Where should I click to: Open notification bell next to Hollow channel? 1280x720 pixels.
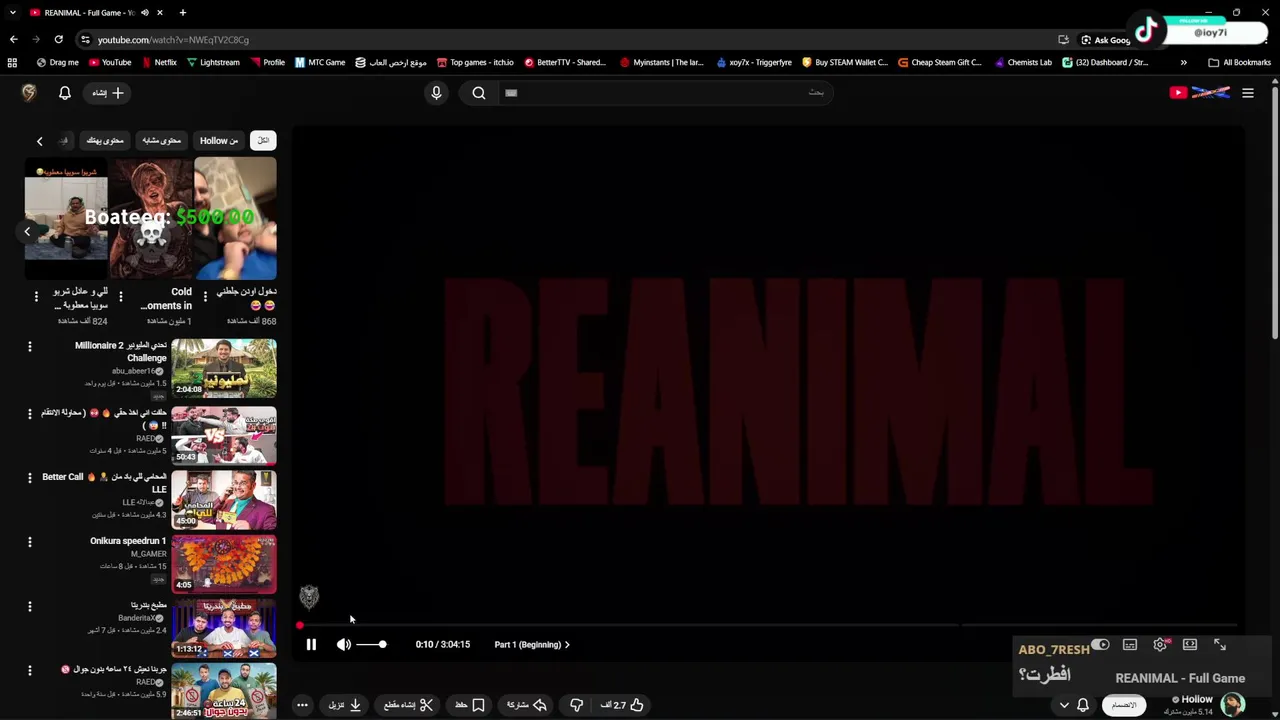(x=1083, y=705)
